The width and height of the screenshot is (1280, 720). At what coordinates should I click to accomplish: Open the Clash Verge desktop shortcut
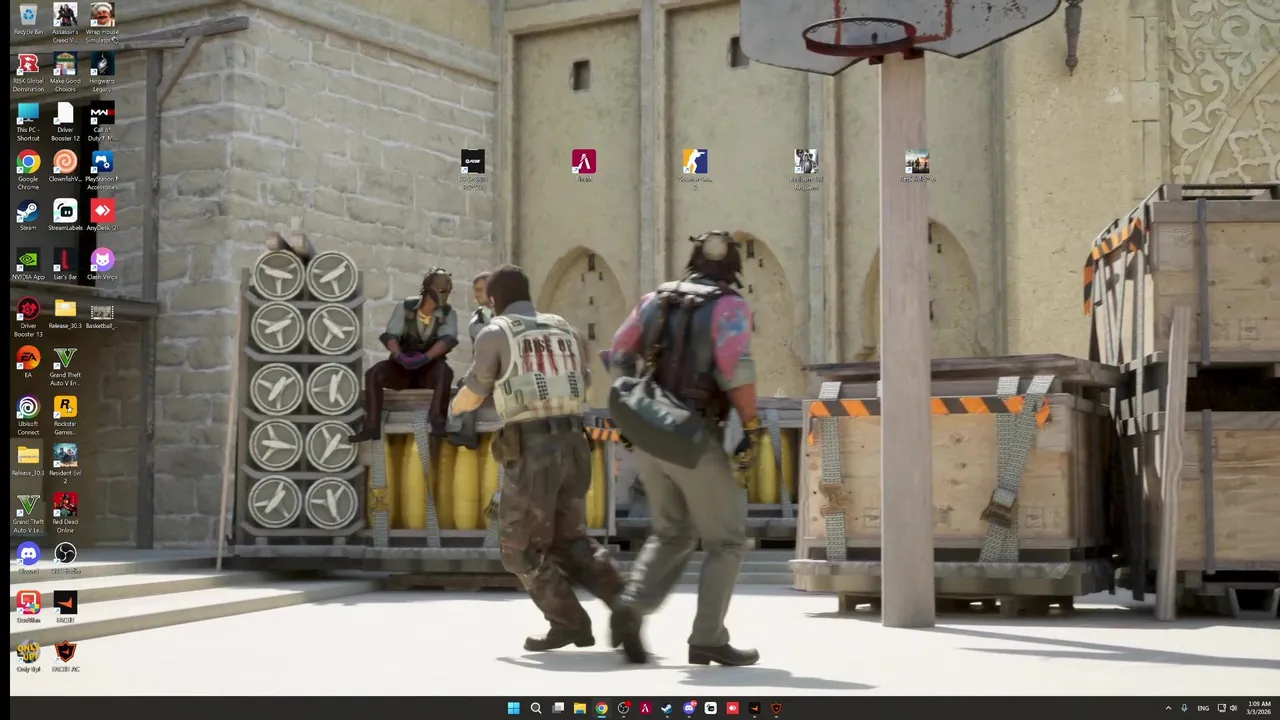click(102, 264)
